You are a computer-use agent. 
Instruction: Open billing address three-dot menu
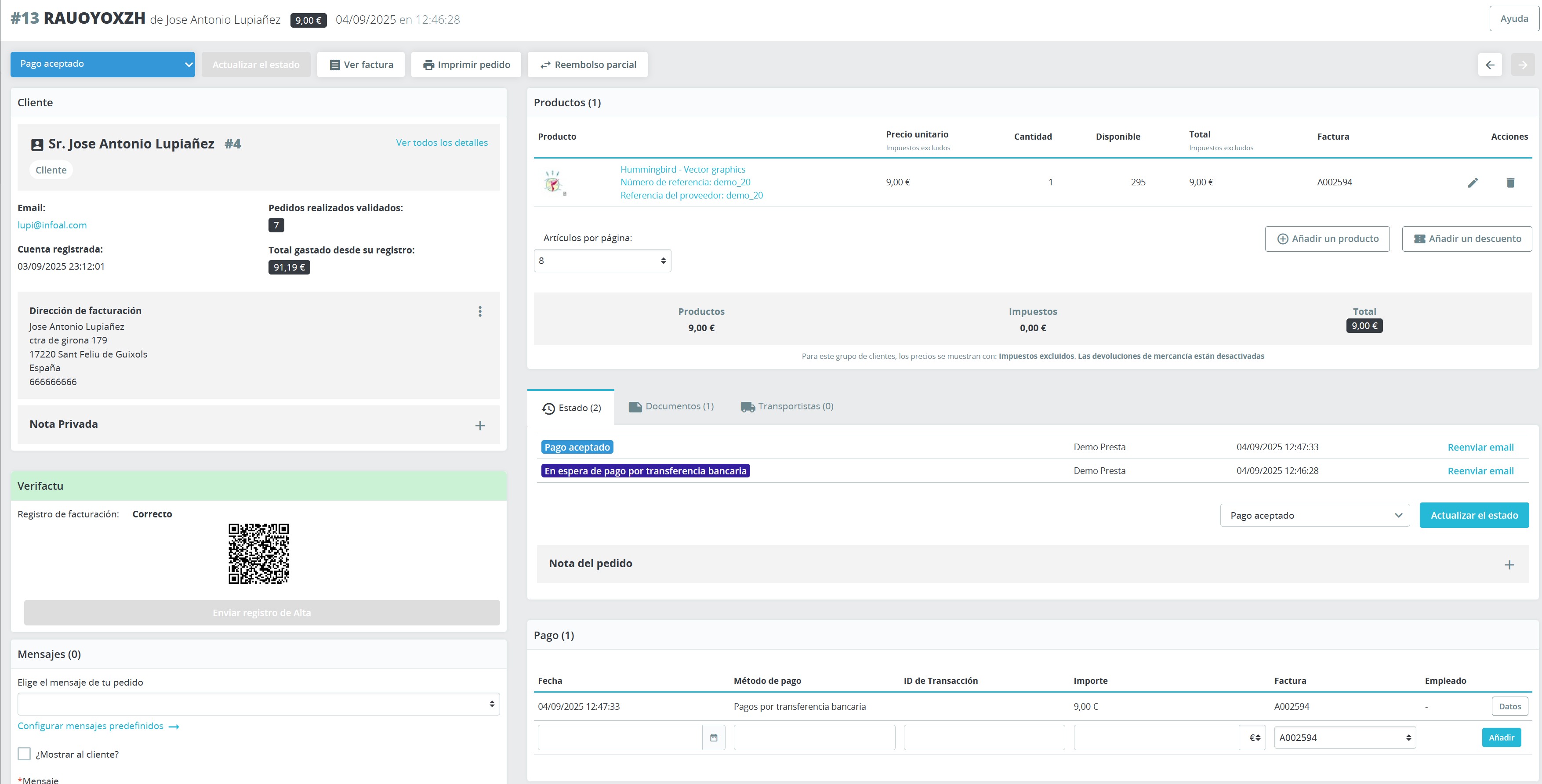(x=479, y=311)
